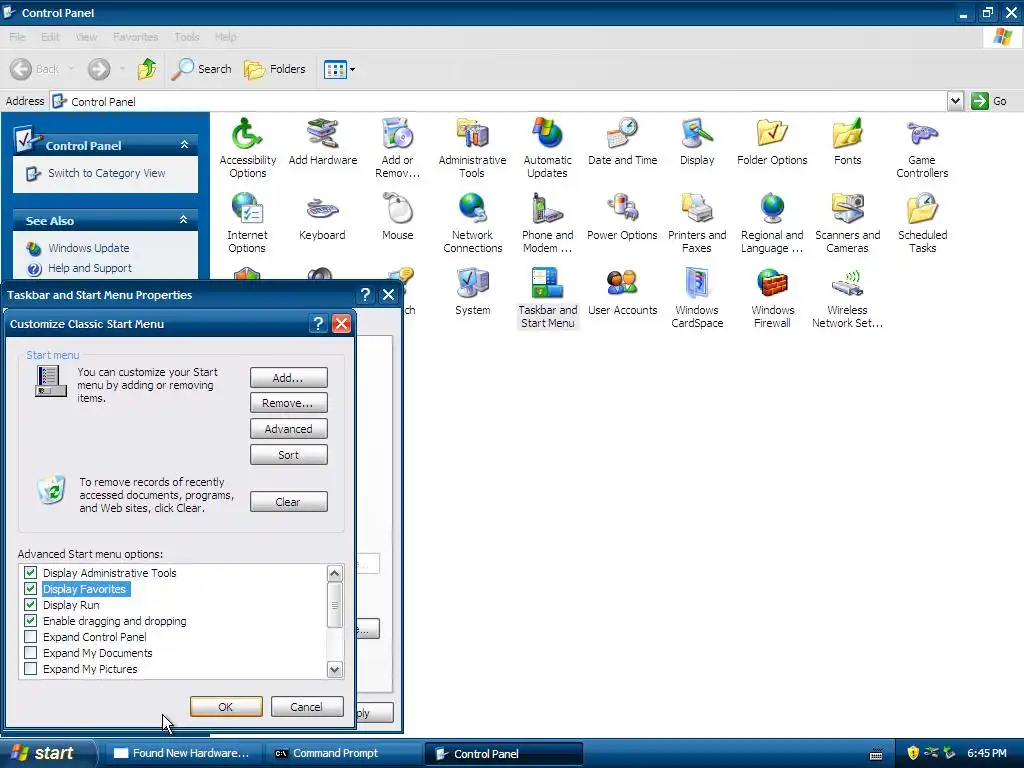The image size is (1024, 768).
Task: Select Taskbar and Start Menu icon
Action: pos(547,298)
